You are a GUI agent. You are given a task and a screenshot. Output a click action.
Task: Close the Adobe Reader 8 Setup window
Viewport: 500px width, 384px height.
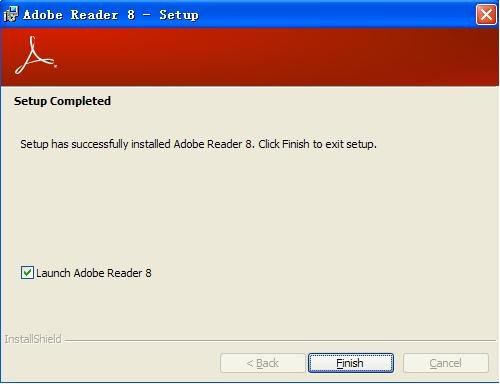click(486, 15)
